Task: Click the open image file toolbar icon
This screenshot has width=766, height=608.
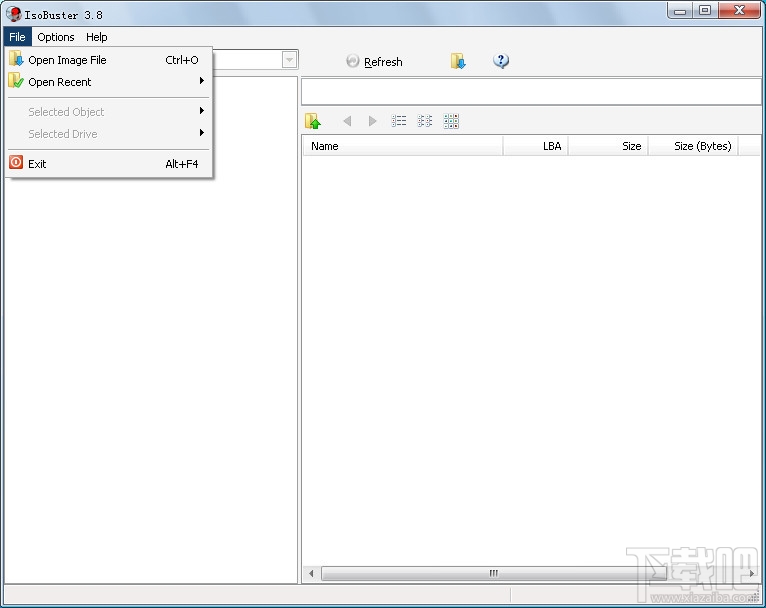Action: [458, 61]
